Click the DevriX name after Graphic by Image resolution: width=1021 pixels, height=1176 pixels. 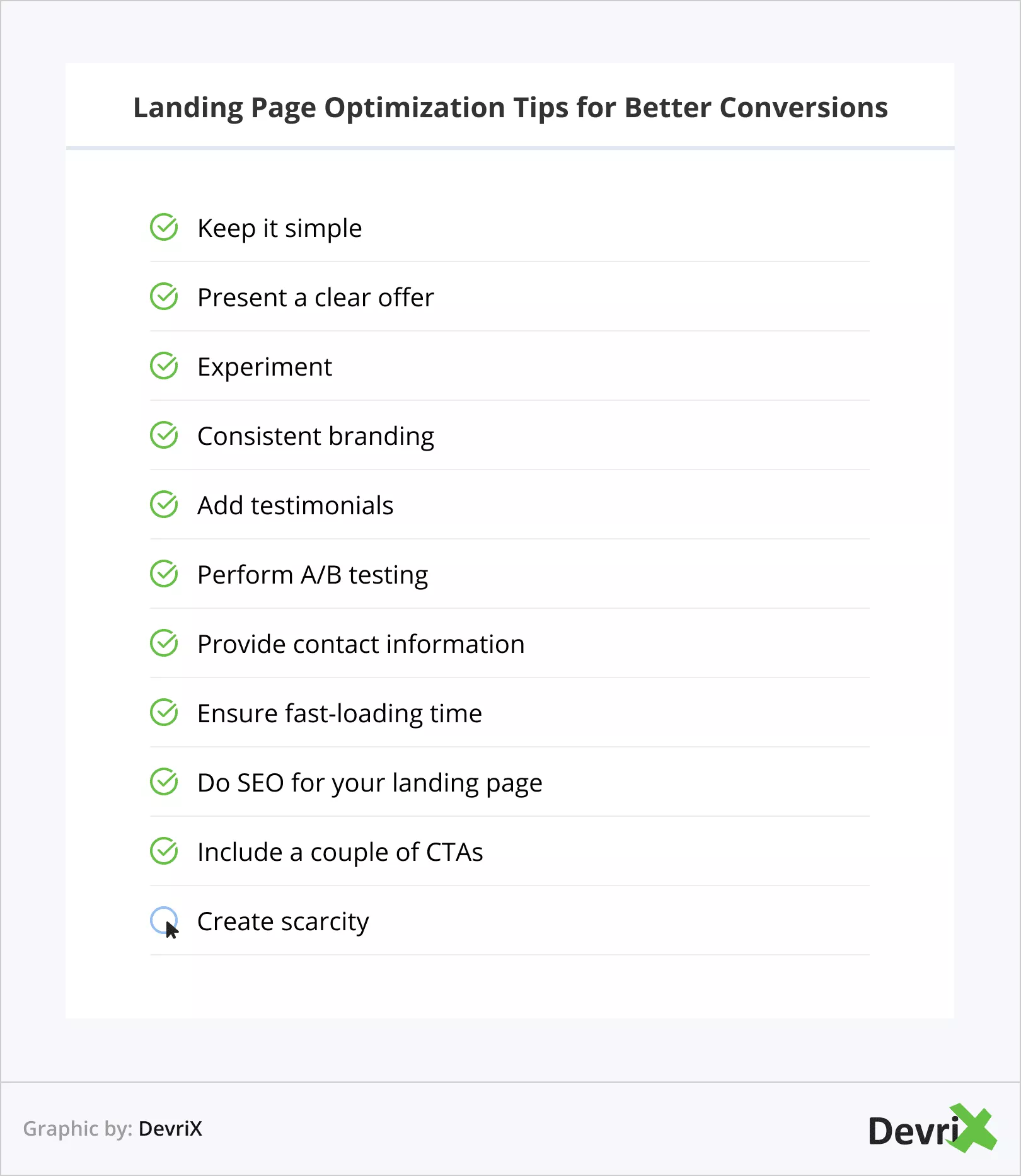pyautogui.click(x=170, y=1129)
